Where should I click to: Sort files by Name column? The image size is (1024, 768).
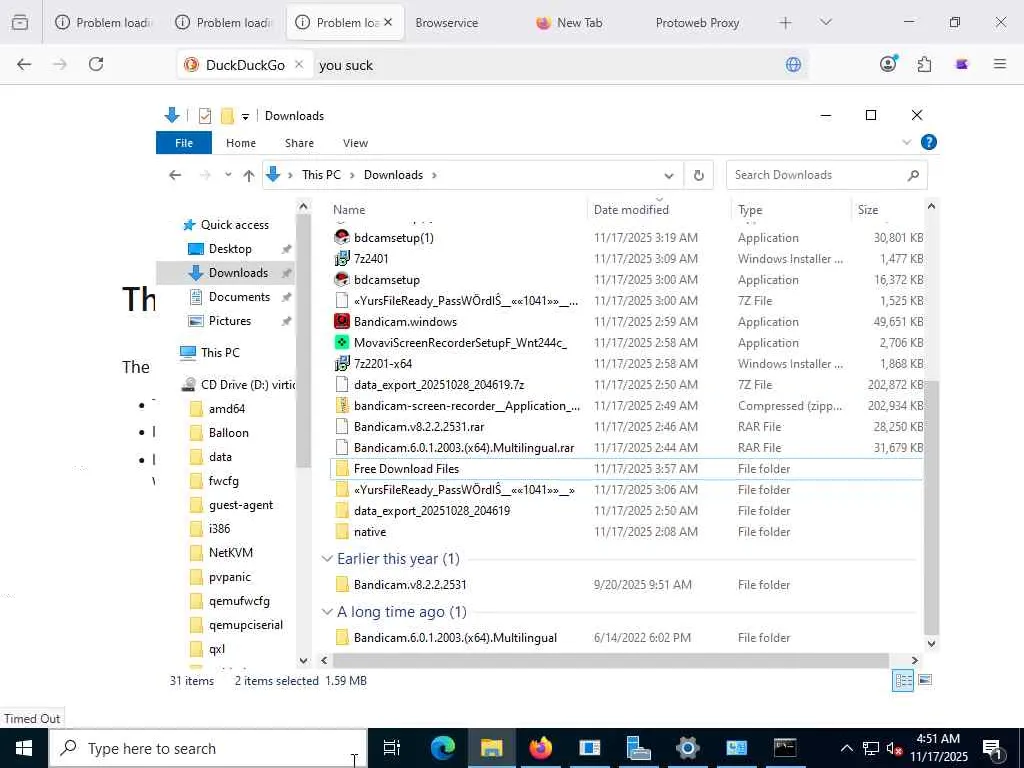349,210
